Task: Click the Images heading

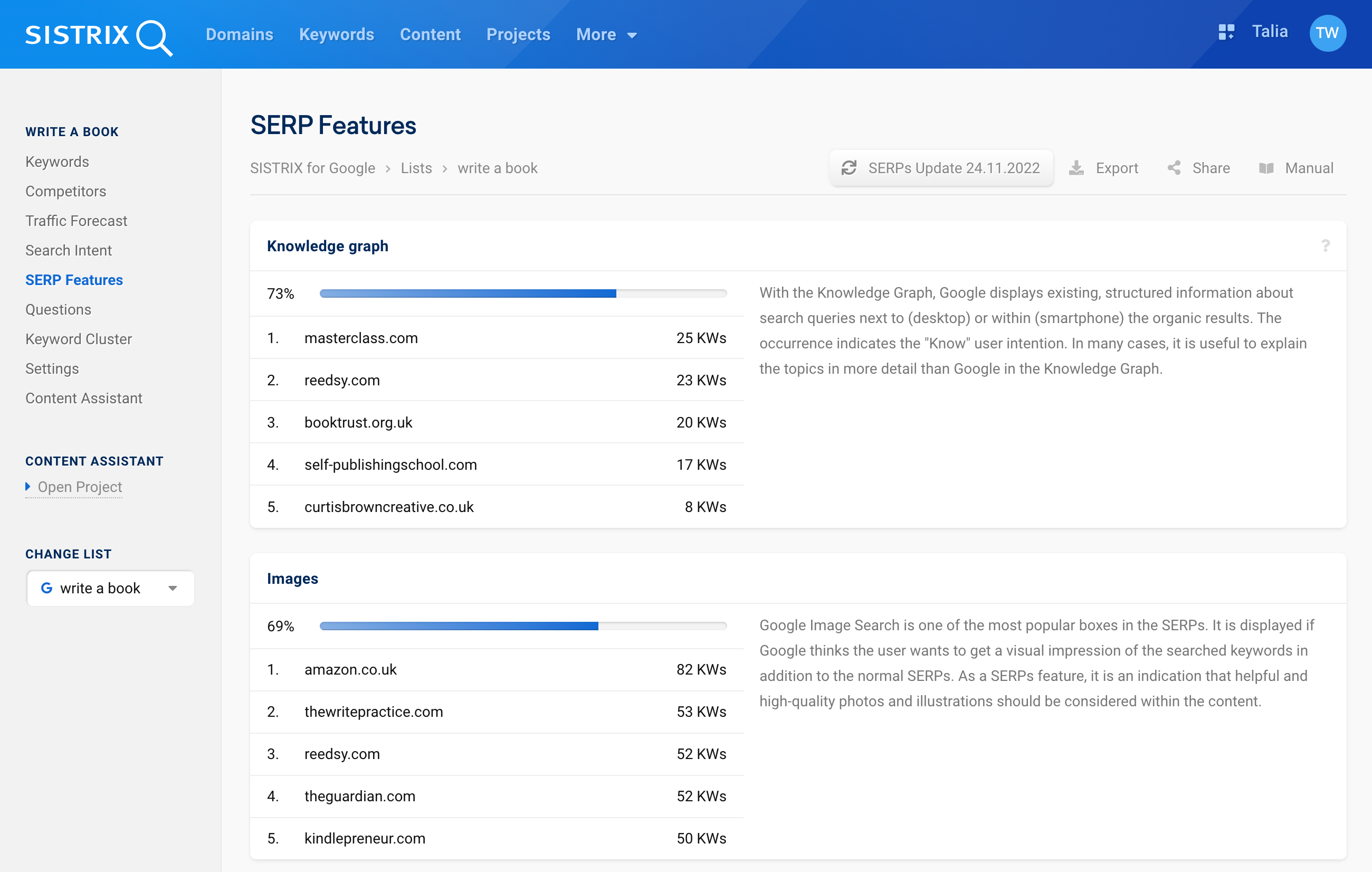Action: (292, 579)
